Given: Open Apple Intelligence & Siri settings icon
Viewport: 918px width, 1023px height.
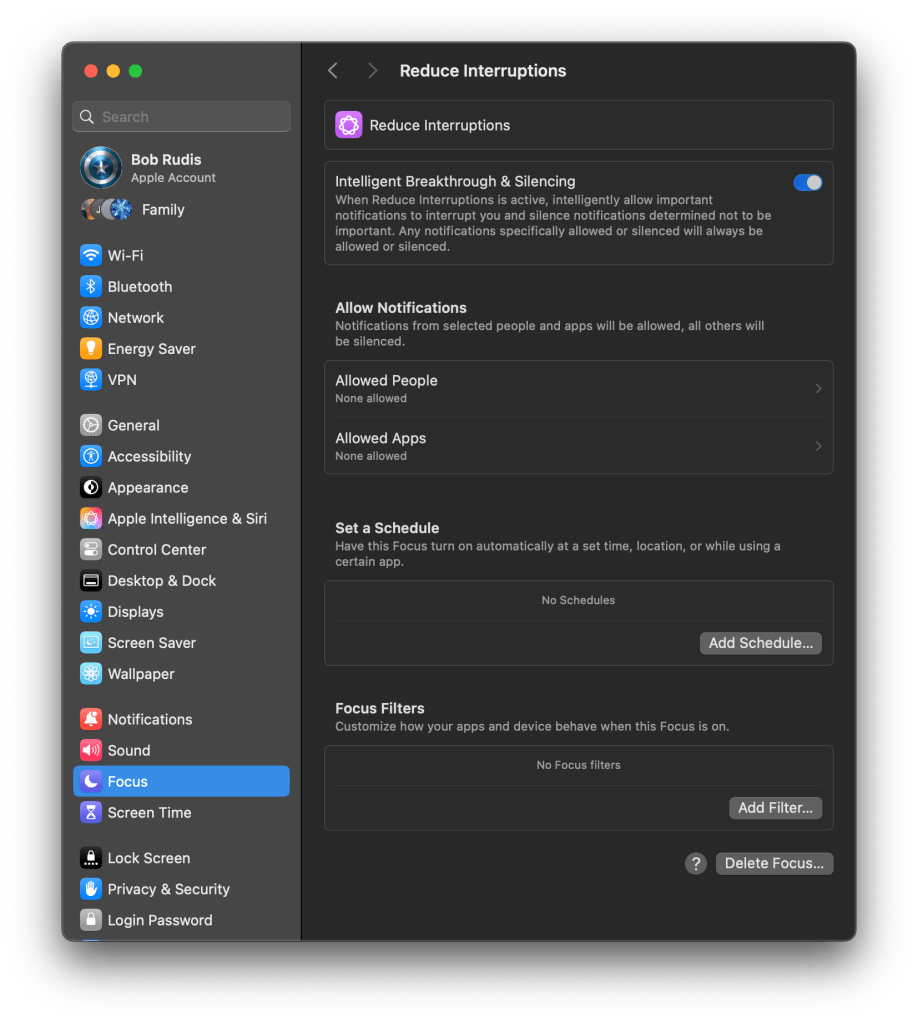Looking at the screenshot, I should tap(91, 518).
